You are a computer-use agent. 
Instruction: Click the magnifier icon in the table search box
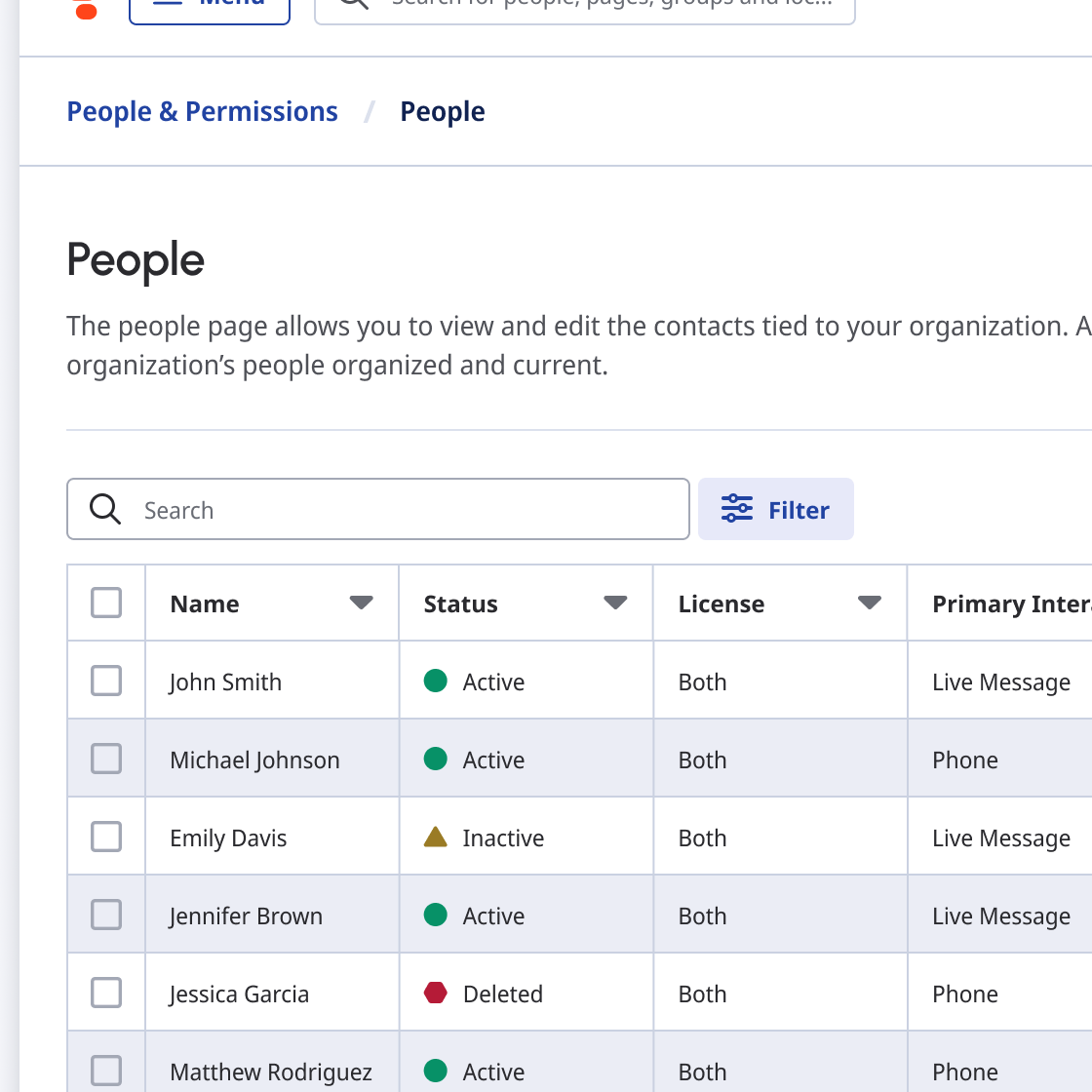click(105, 509)
